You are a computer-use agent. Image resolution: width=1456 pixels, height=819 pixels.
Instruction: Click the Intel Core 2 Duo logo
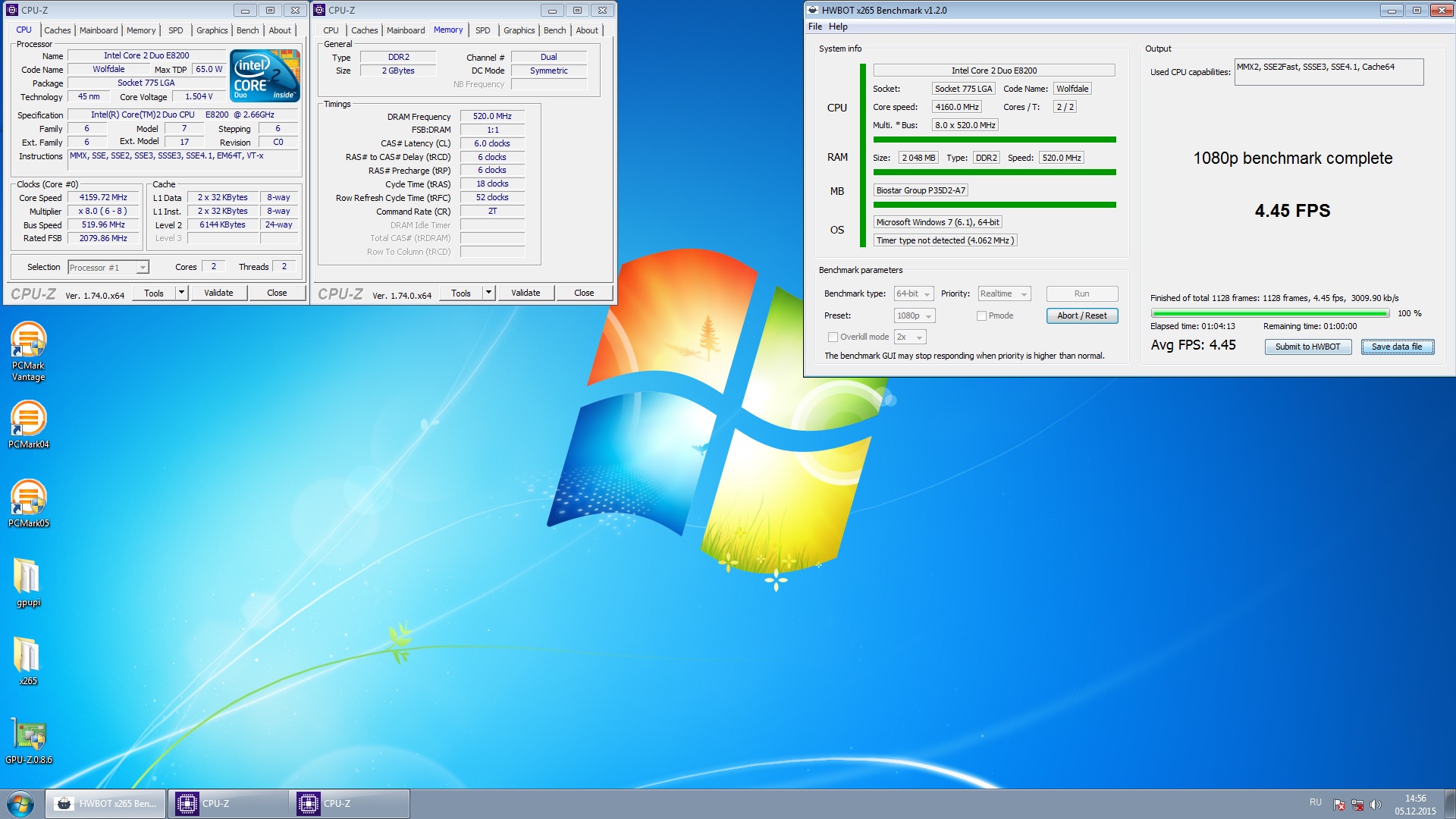(265, 75)
